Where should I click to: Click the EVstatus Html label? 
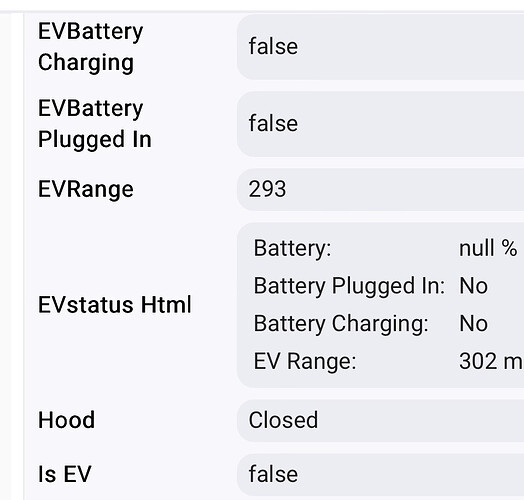tap(115, 305)
